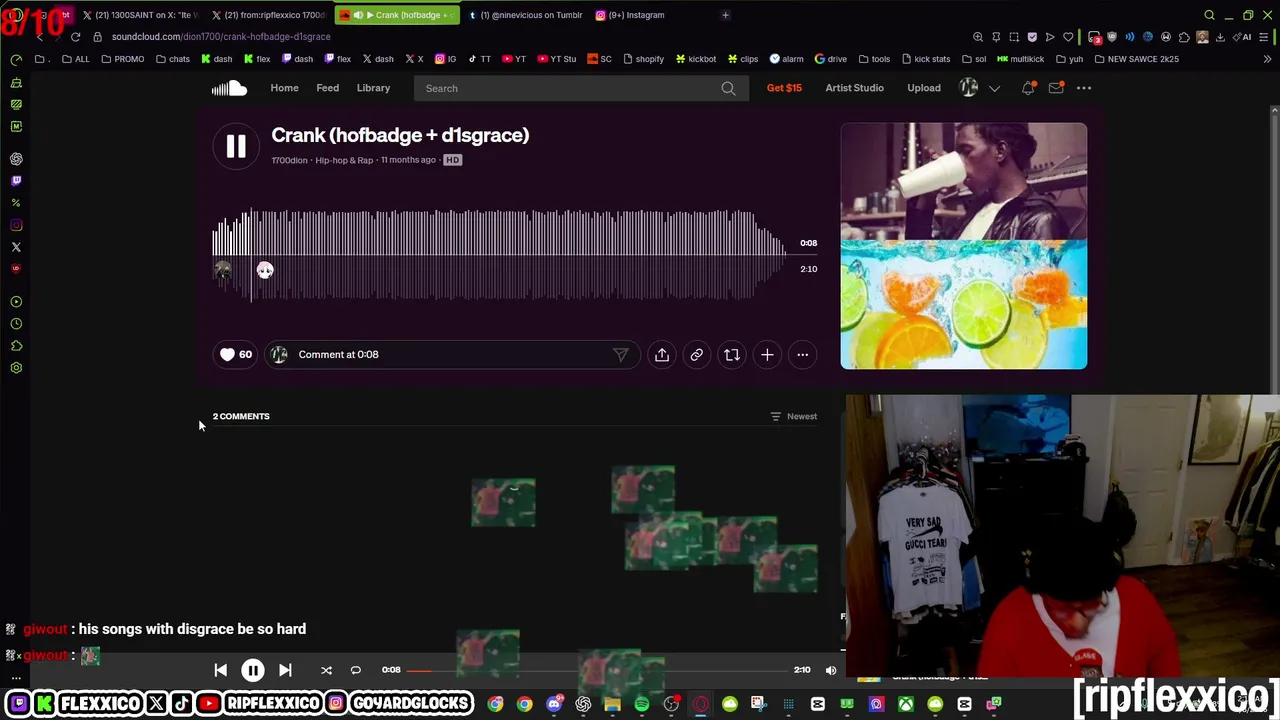This screenshot has height=720, width=1280.
Task: Send the comment with the paper plane icon
Action: coord(621,354)
